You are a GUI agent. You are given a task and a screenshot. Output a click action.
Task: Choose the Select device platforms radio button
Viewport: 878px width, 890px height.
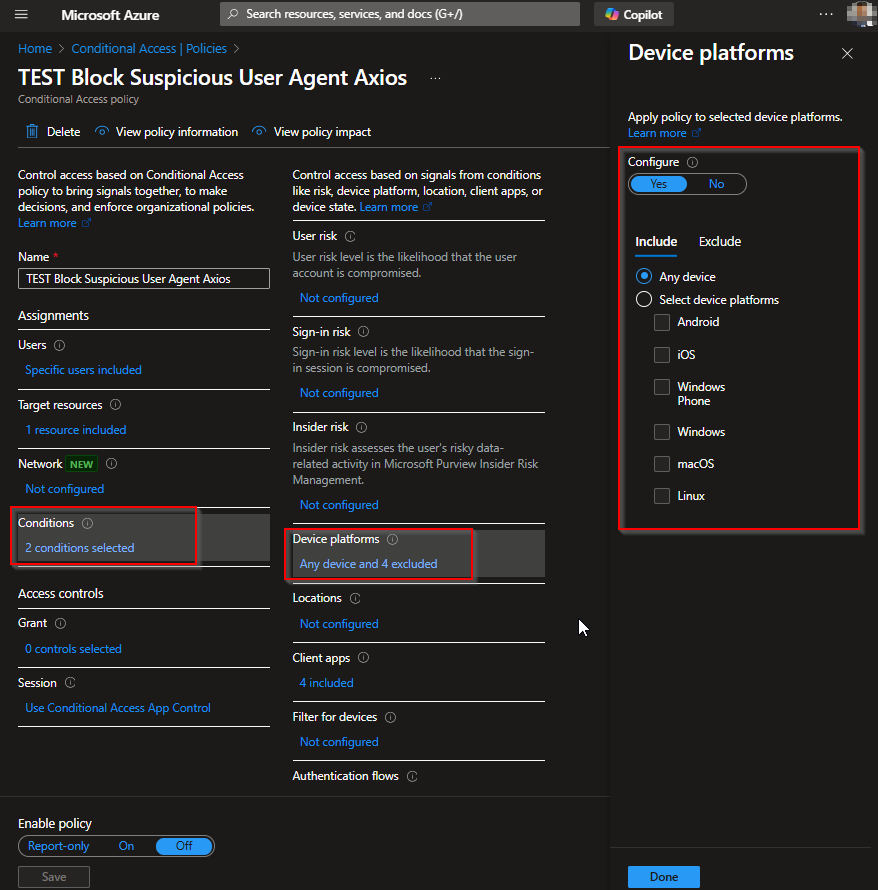tap(644, 300)
